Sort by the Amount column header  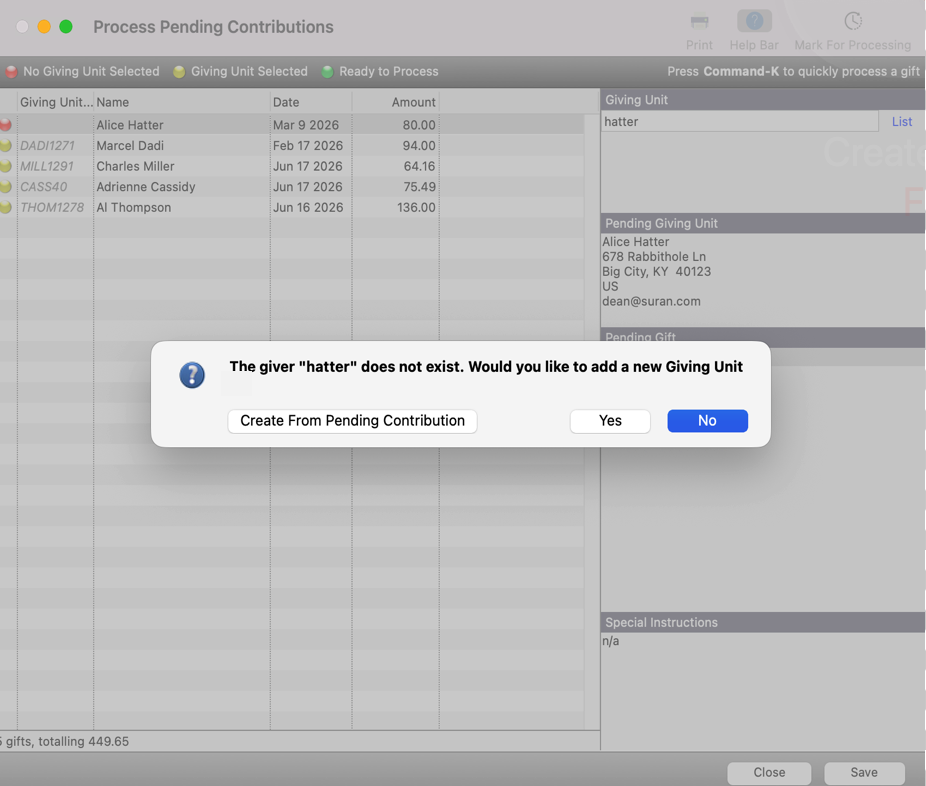tap(396, 102)
